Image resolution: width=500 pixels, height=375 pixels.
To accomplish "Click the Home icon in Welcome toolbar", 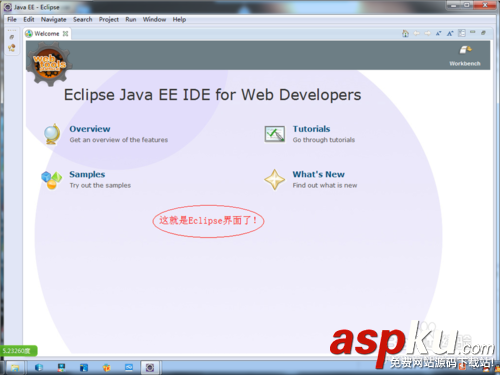I will coord(405,33).
